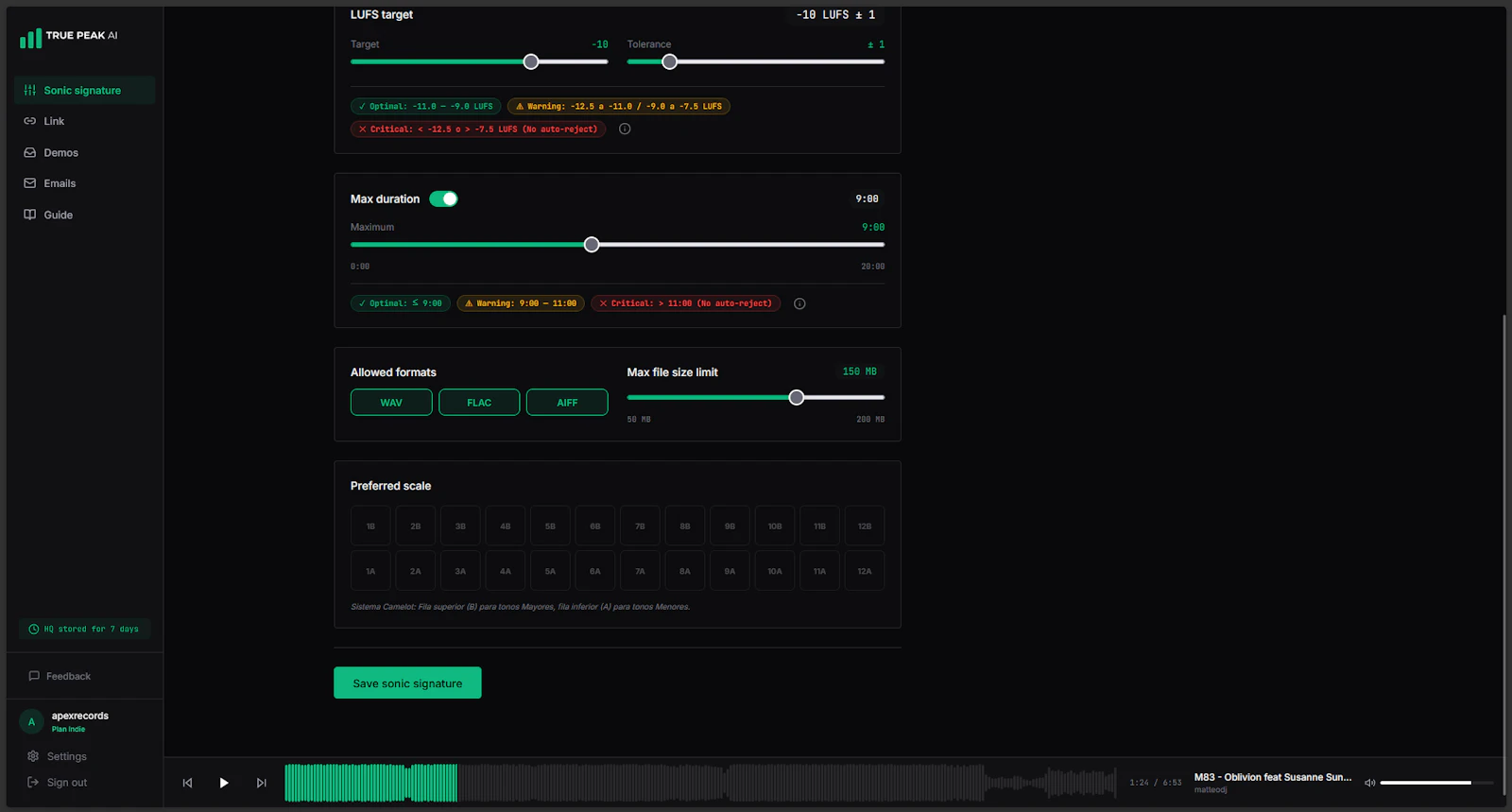Viewport: 1512px width, 812px height.
Task: Click the LUFS Warning range tag
Action: pyautogui.click(x=619, y=106)
